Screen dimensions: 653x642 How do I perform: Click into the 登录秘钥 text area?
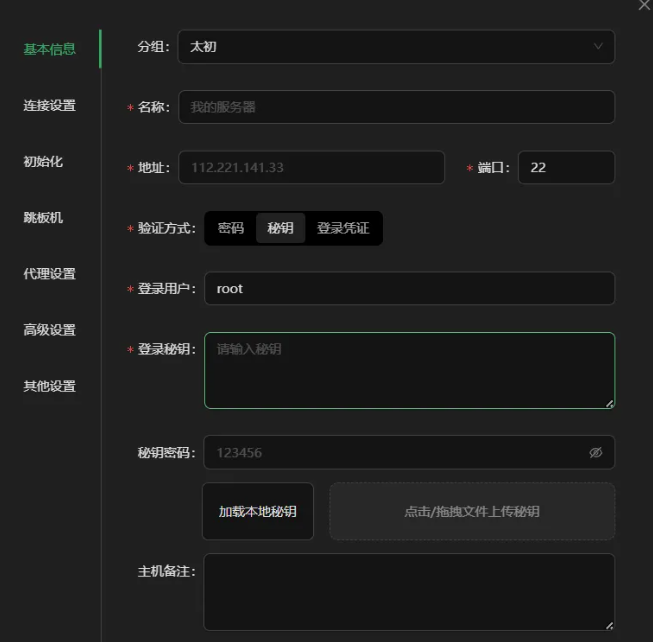[408, 370]
